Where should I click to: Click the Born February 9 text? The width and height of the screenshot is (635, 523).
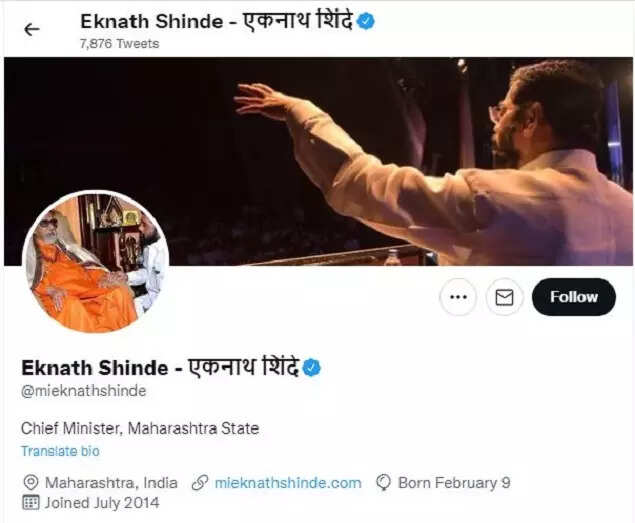pyautogui.click(x=454, y=483)
